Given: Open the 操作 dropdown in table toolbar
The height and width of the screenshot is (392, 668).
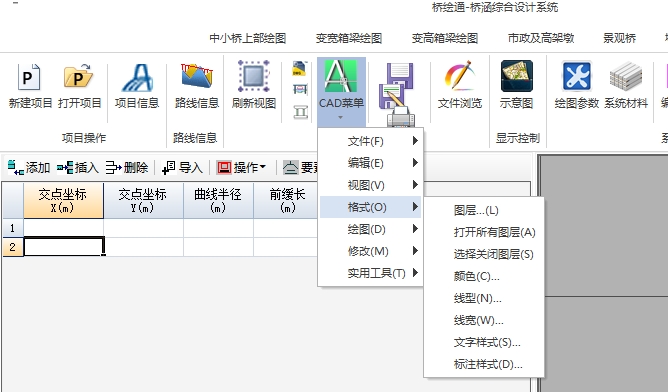Looking at the screenshot, I should pyautogui.click(x=241, y=167).
